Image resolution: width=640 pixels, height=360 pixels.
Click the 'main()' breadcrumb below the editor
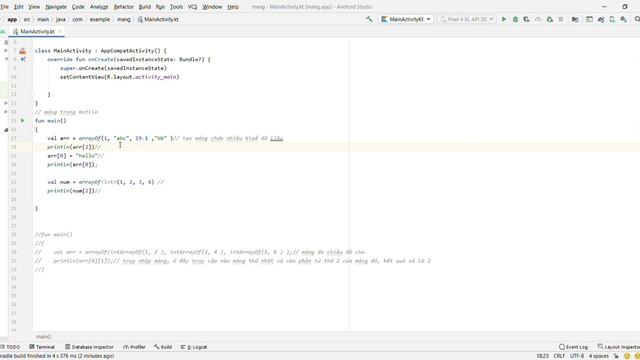pyautogui.click(x=44, y=337)
